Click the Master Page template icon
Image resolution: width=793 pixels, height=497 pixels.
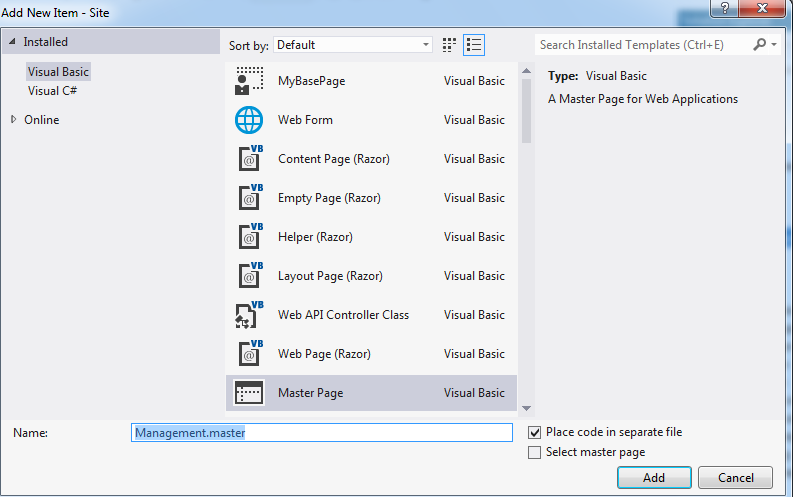249,393
